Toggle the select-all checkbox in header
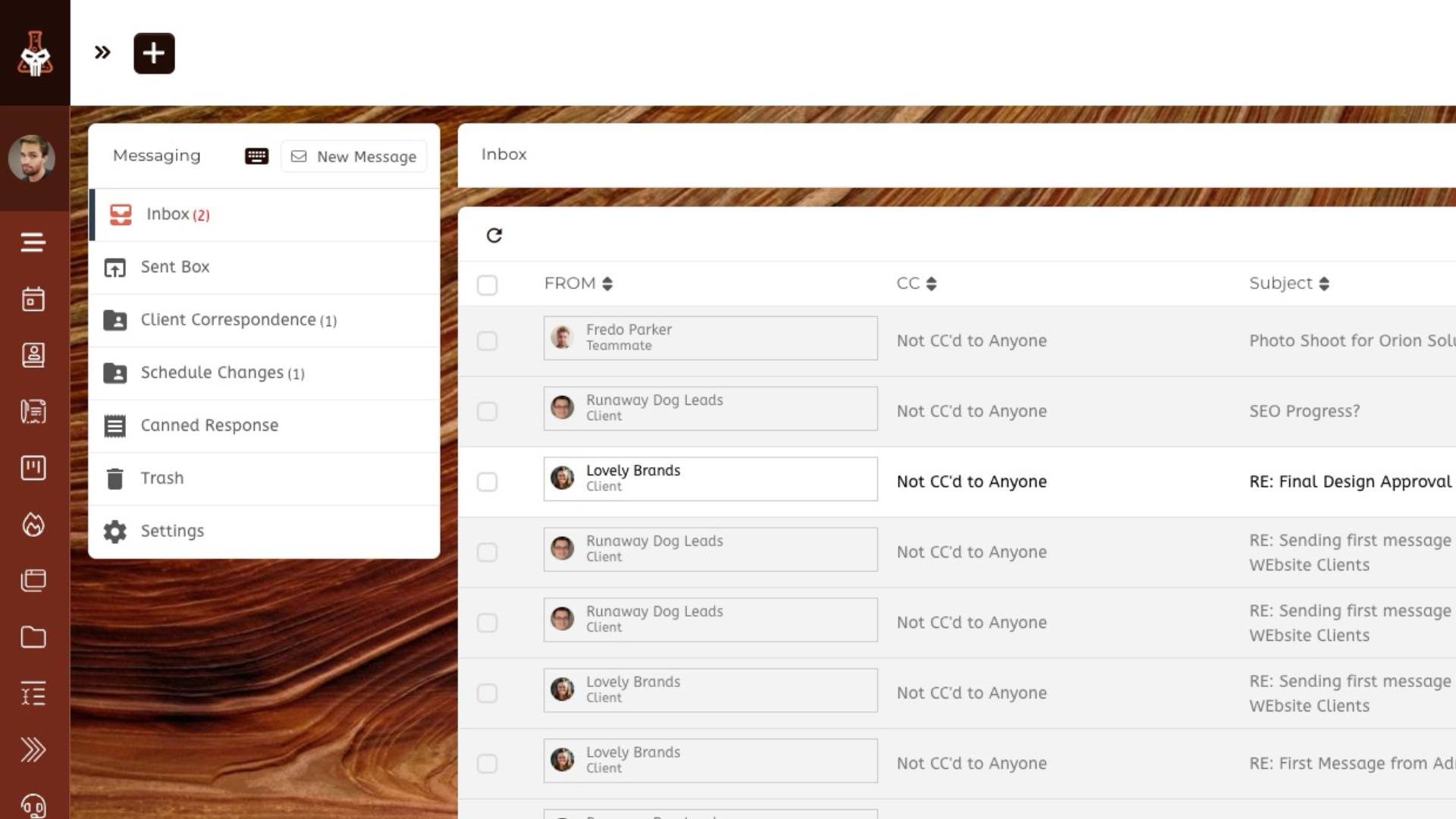This screenshot has width=1456, height=819. [487, 285]
